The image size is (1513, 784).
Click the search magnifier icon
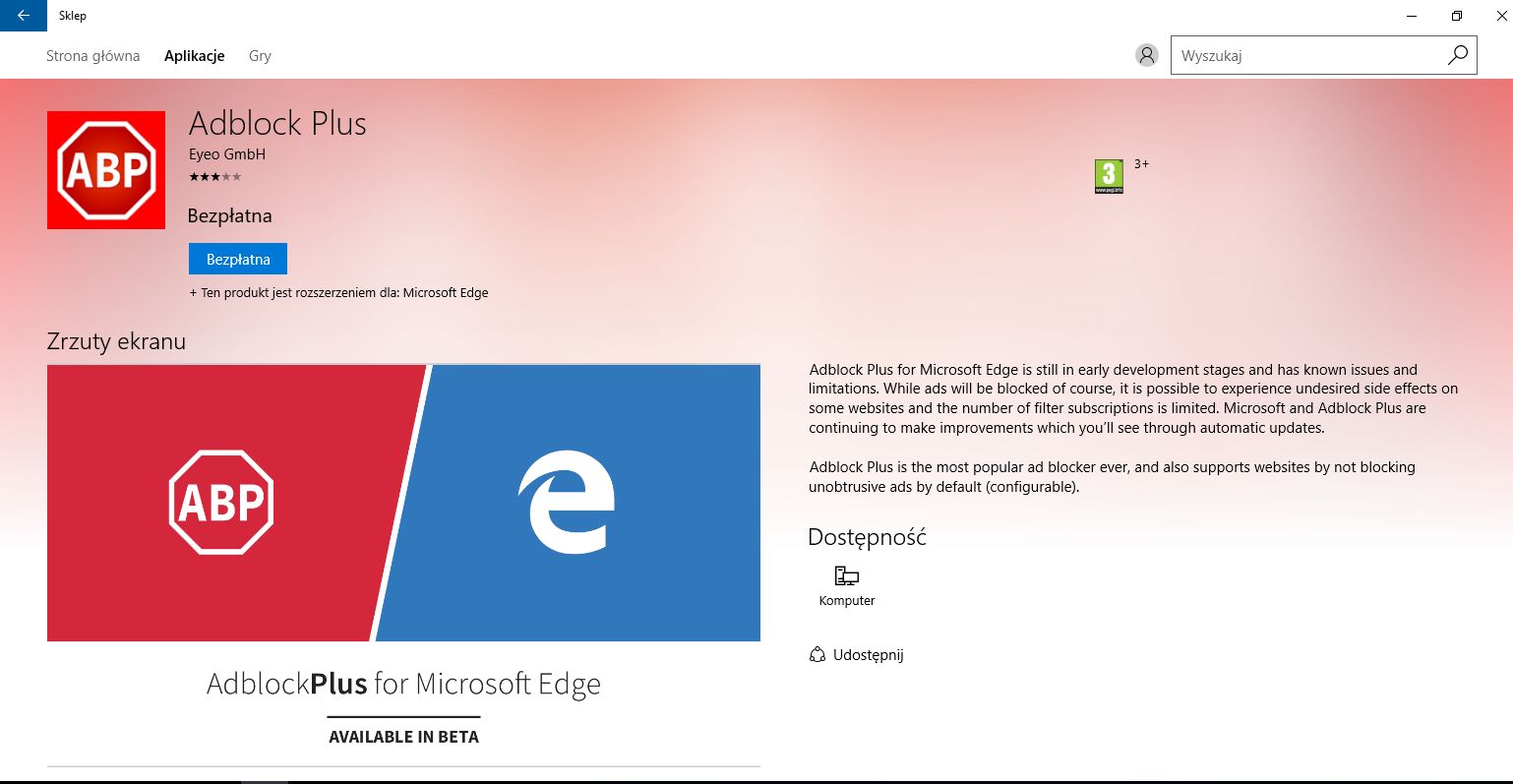(1458, 55)
